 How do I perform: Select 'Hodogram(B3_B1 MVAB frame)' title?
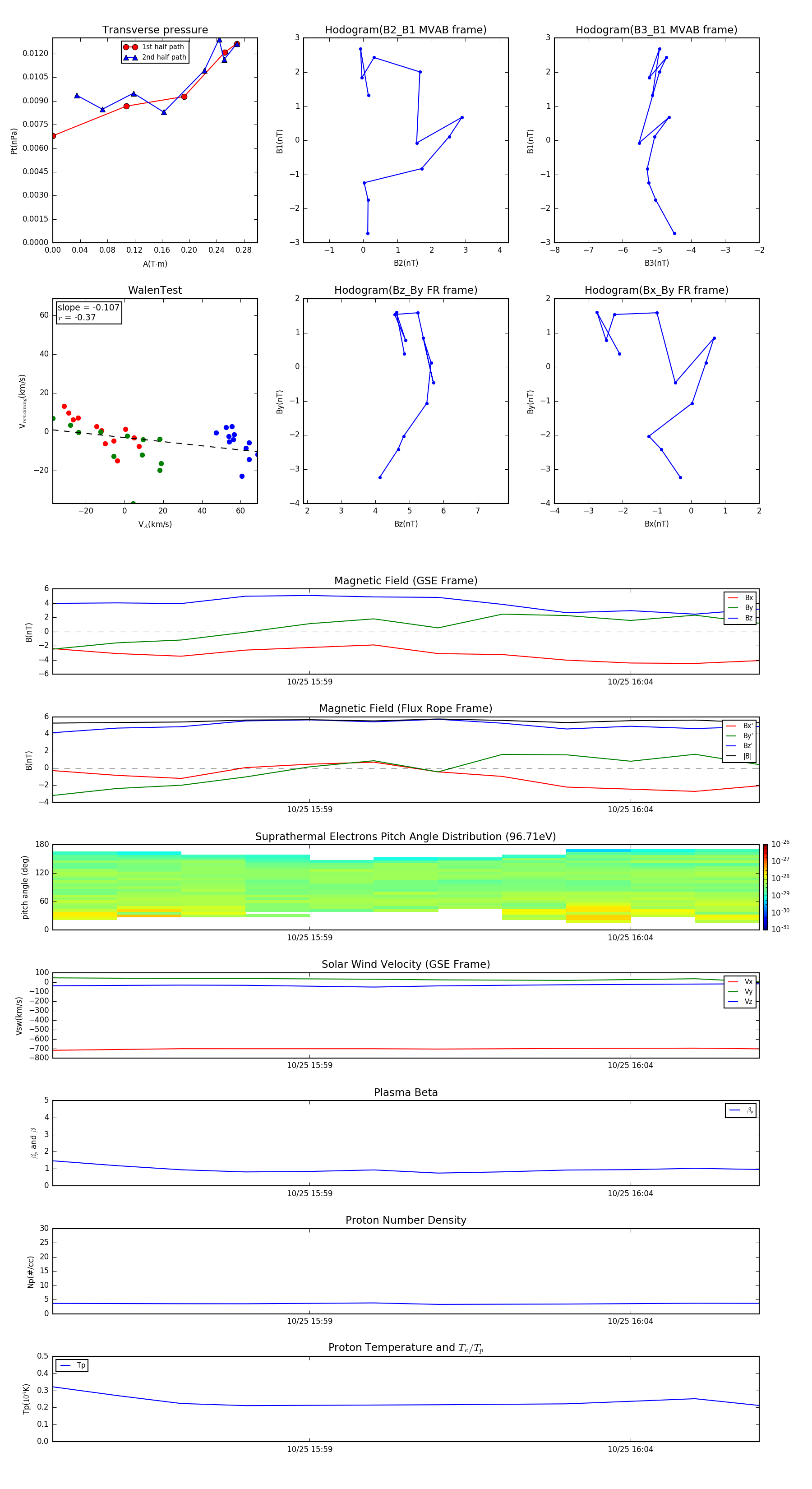coord(656,30)
